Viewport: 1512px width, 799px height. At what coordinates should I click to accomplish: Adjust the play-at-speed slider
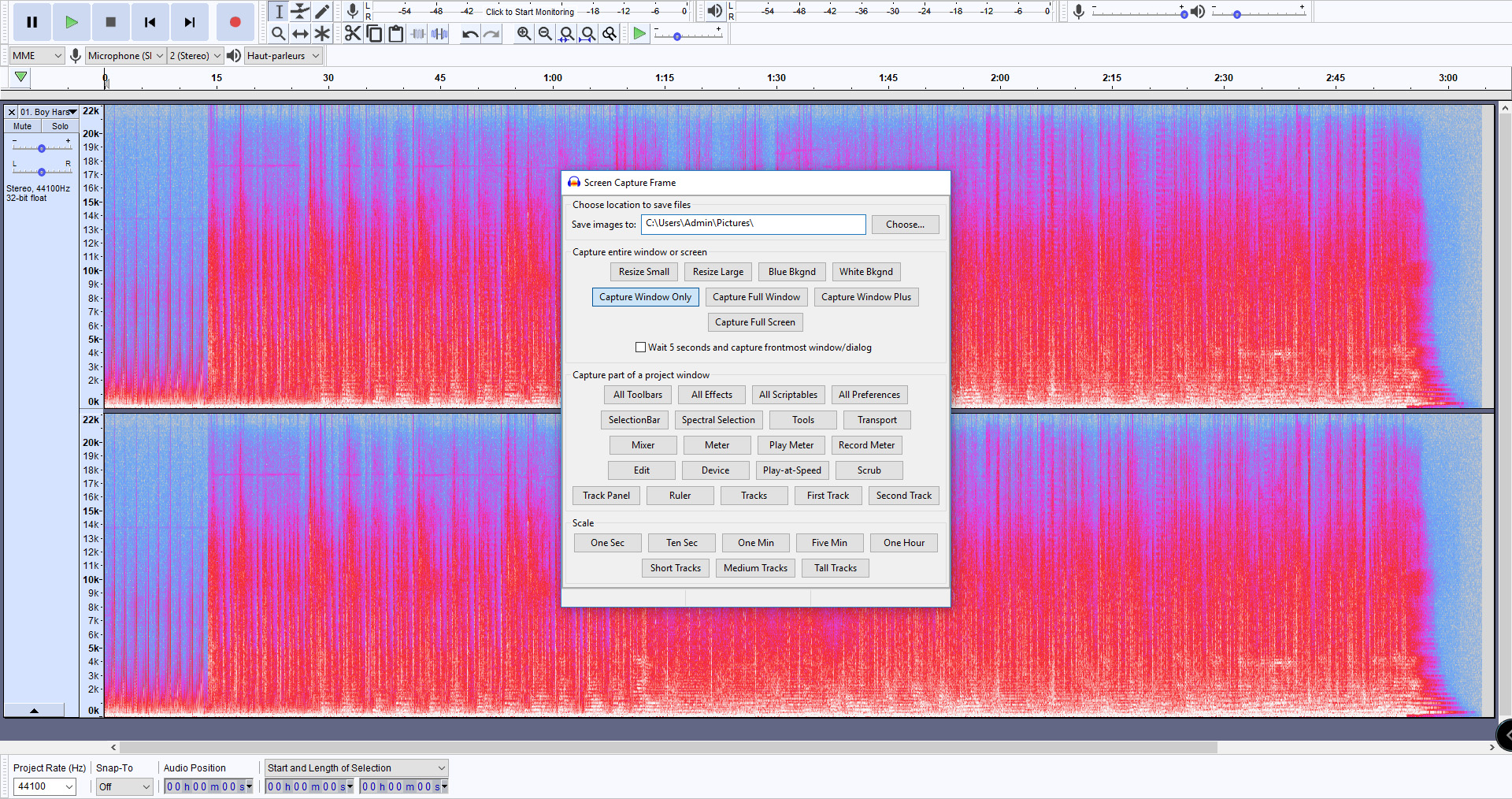(687, 35)
